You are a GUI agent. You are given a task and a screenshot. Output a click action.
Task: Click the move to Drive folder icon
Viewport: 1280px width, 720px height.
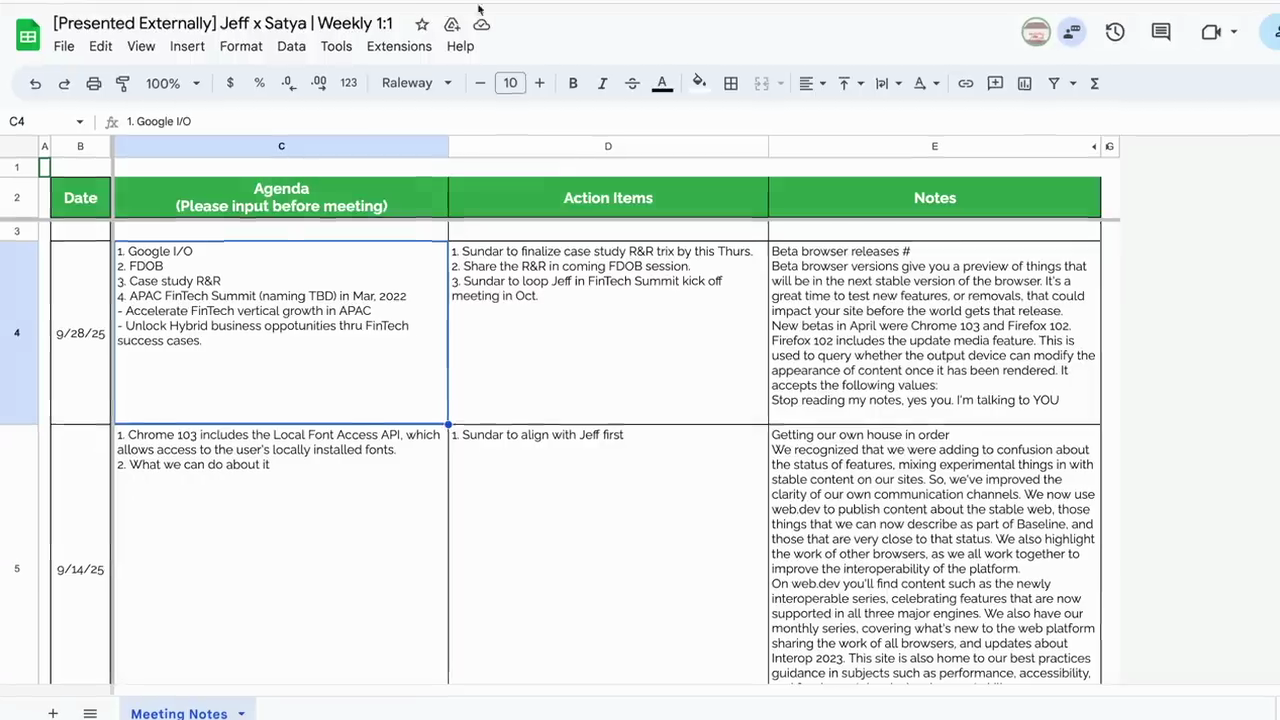[452, 24]
